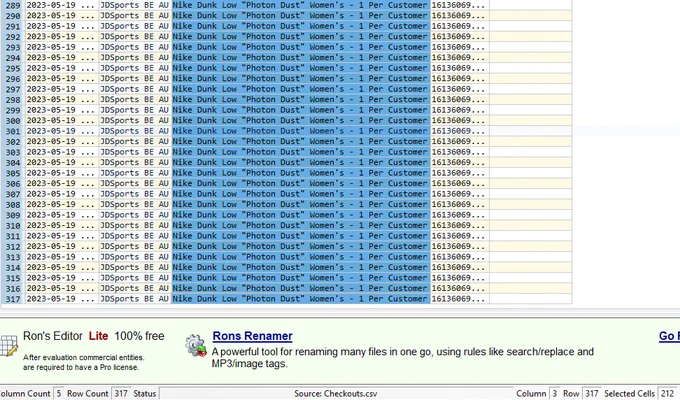The height and width of the screenshot is (400, 680).
Task: Click the Status label in the status bar
Action: click(144, 393)
